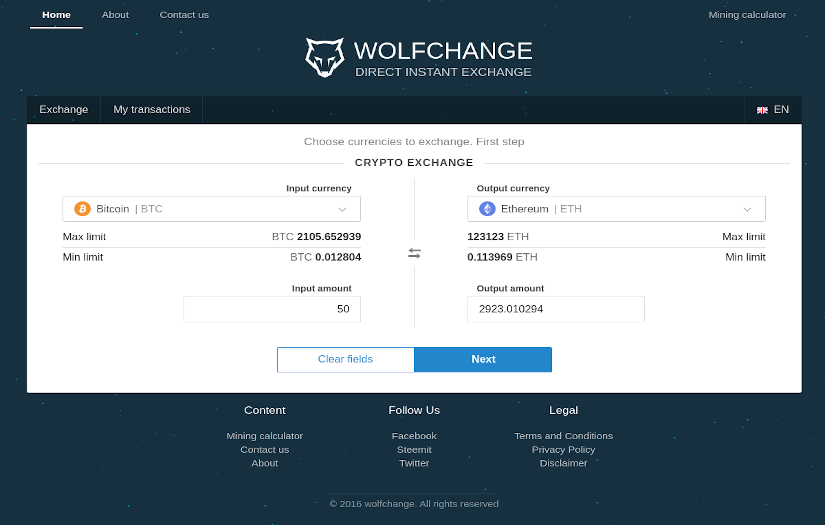This screenshot has width=825, height=525.
Task: Swap currencies with the arrows icon
Action: [x=415, y=254]
